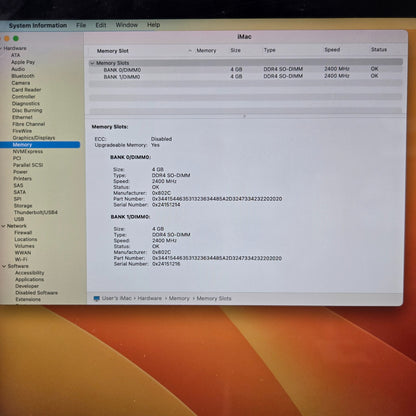Select the BANK 1/DIMM0 row
This screenshot has height=416, width=416.
[245, 76]
